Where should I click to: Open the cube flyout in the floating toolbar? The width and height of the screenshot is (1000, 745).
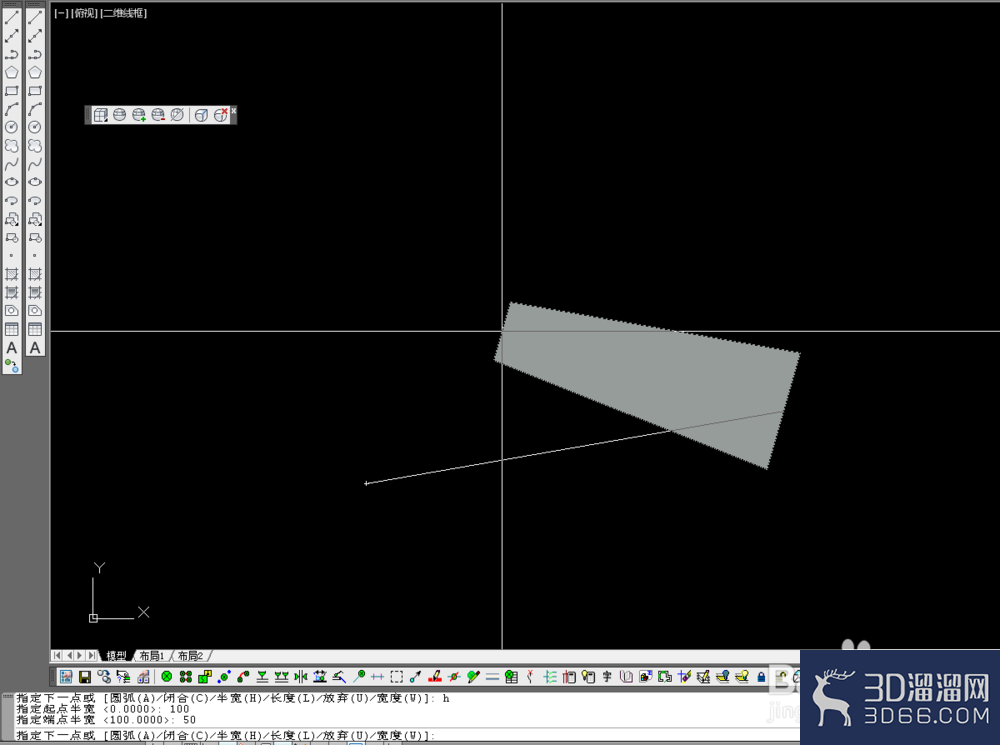point(100,115)
